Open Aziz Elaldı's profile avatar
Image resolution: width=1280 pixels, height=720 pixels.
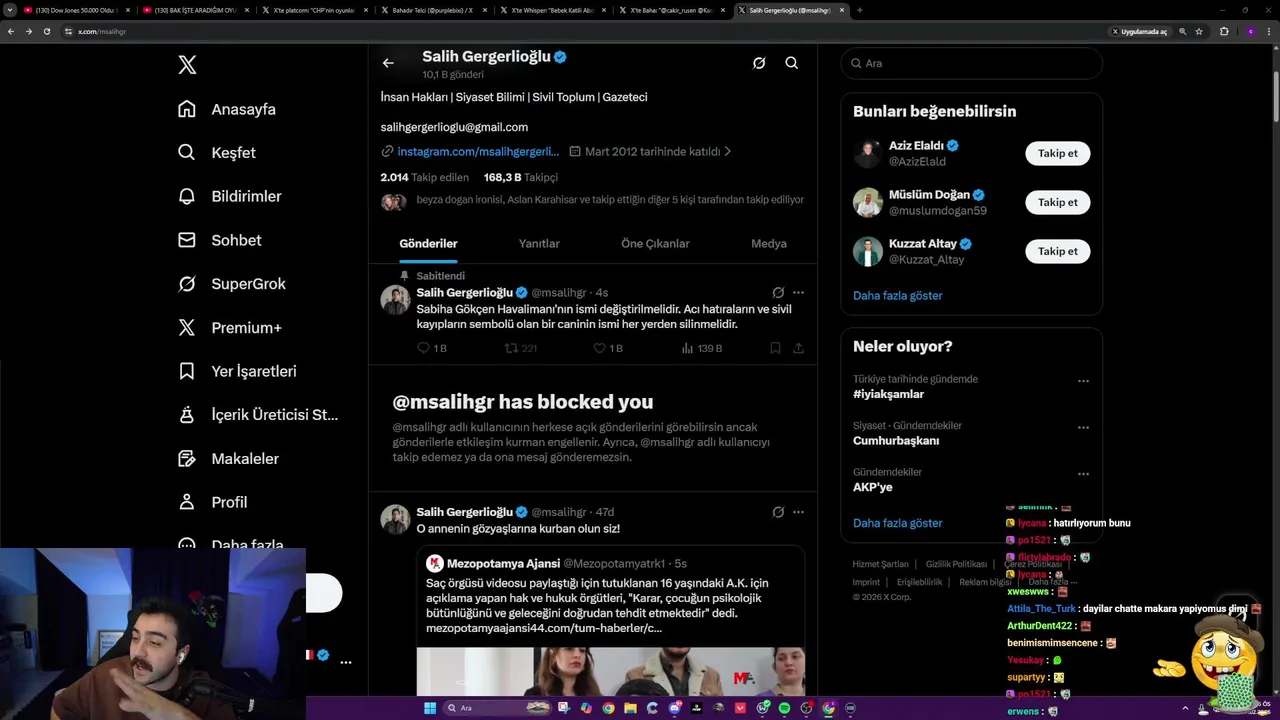867,153
